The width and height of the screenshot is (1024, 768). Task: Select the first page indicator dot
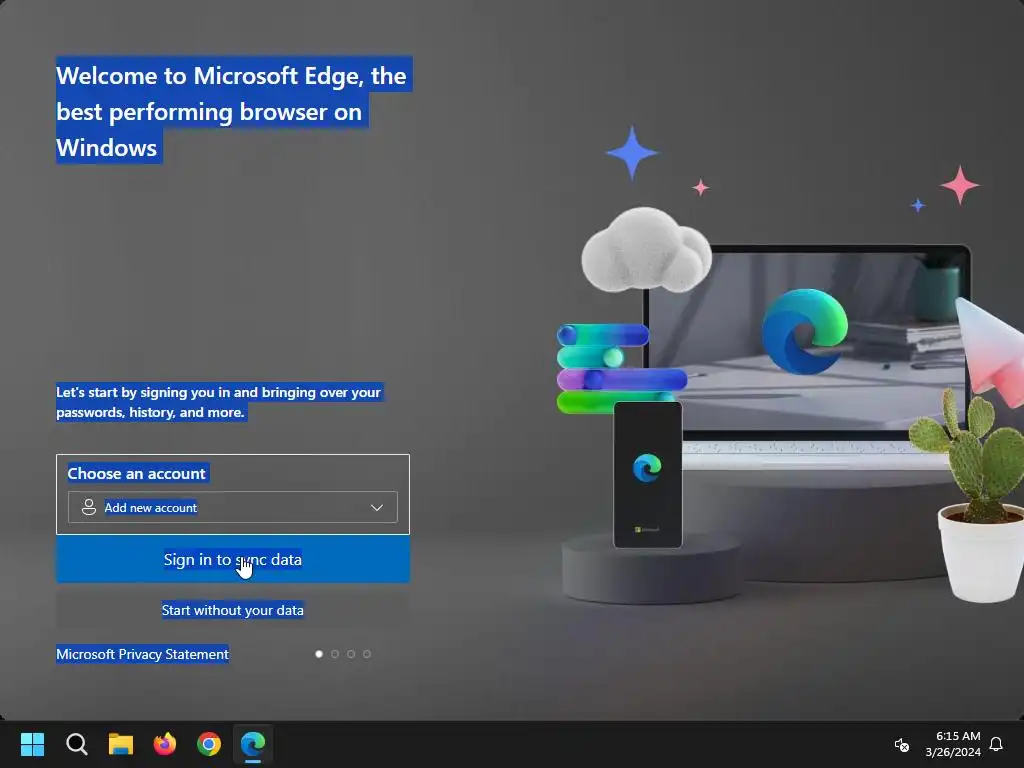(319, 654)
